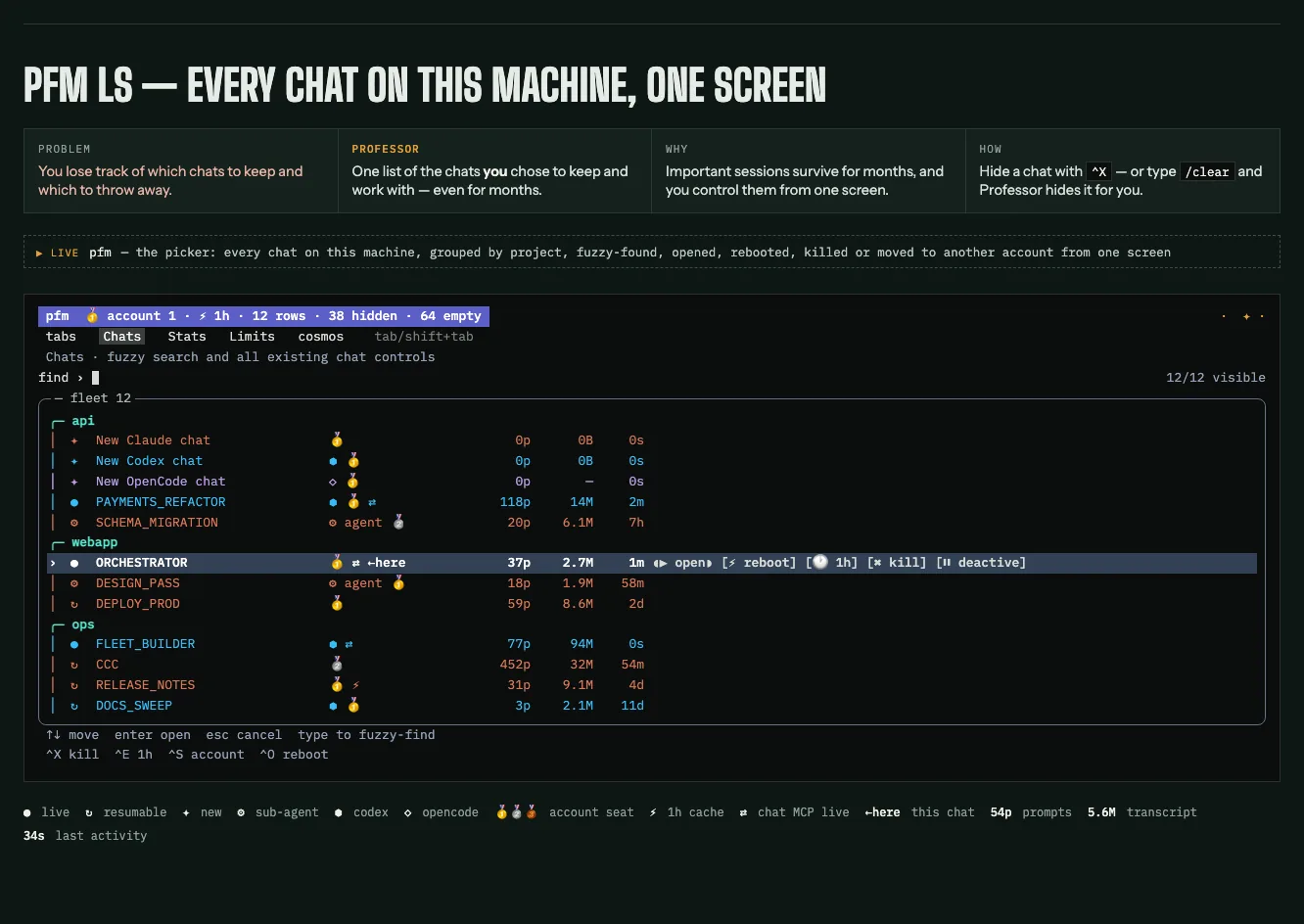This screenshot has height=924, width=1304.
Task: Click the sub-agent status icon before SCHEMA_MIGRATION name
Action: coord(74,523)
